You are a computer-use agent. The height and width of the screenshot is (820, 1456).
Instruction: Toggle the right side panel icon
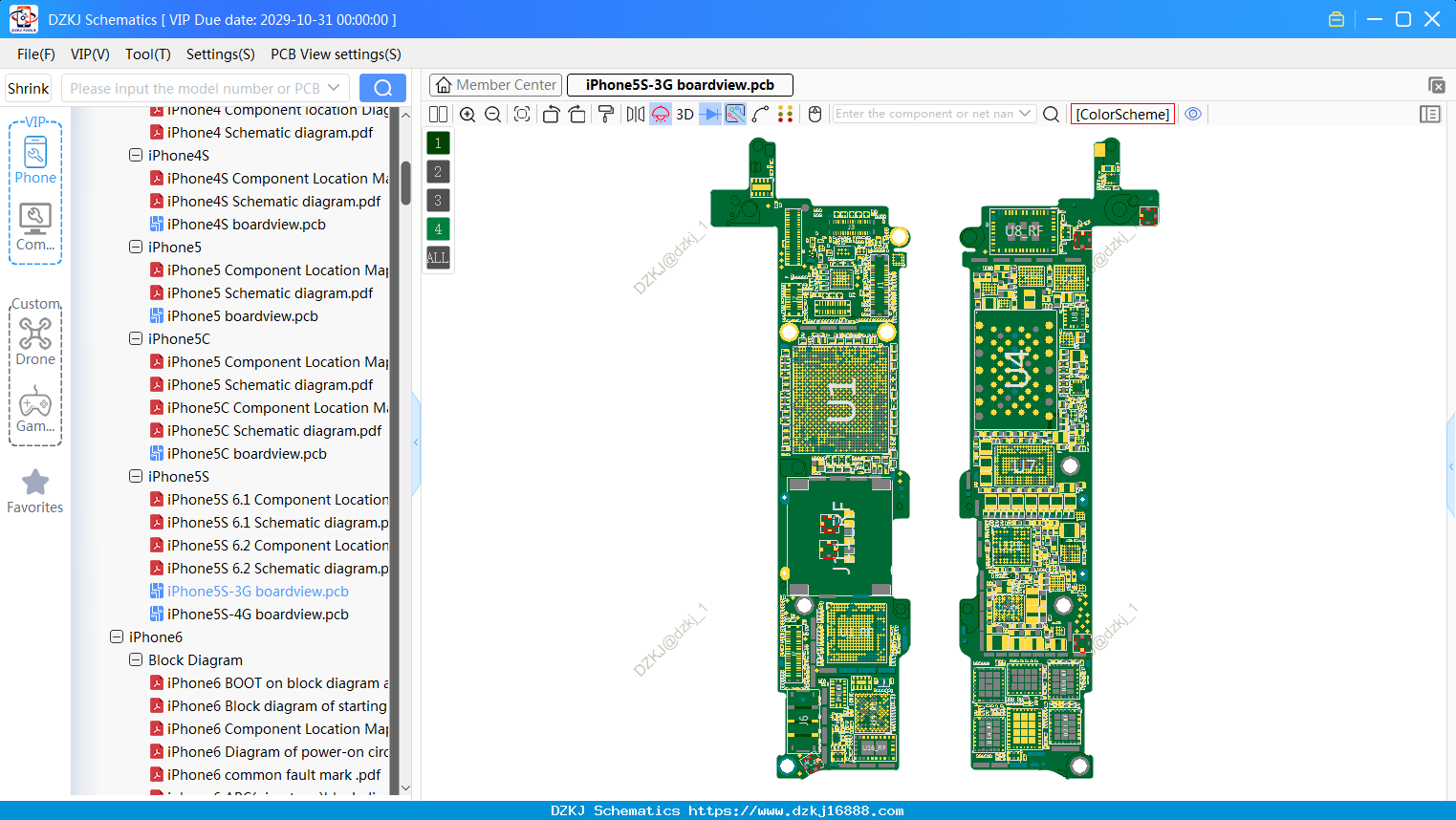point(1430,115)
